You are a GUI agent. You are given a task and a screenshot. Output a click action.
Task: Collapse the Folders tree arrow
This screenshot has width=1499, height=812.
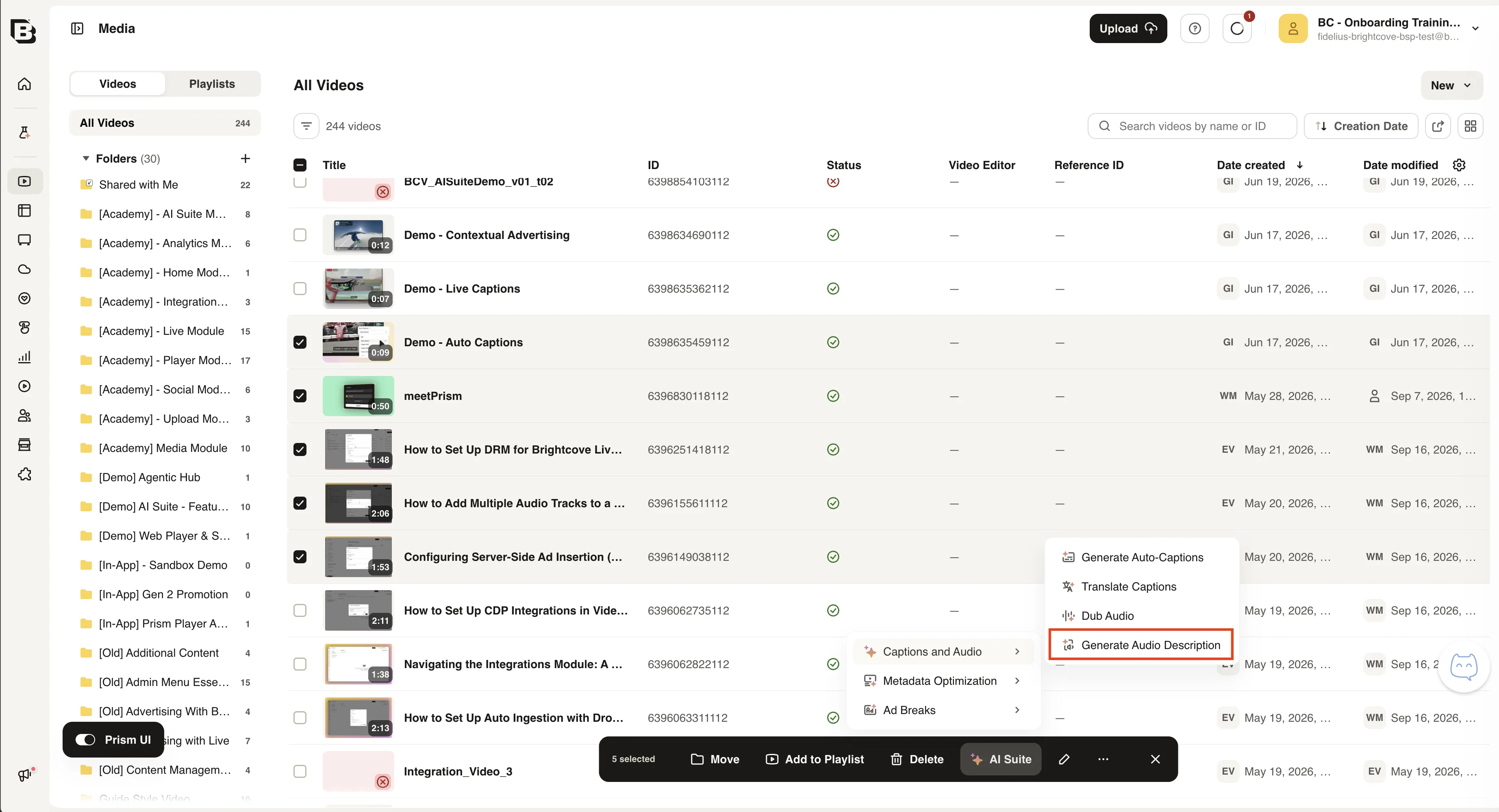pyautogui.click(x=86, y=158)
